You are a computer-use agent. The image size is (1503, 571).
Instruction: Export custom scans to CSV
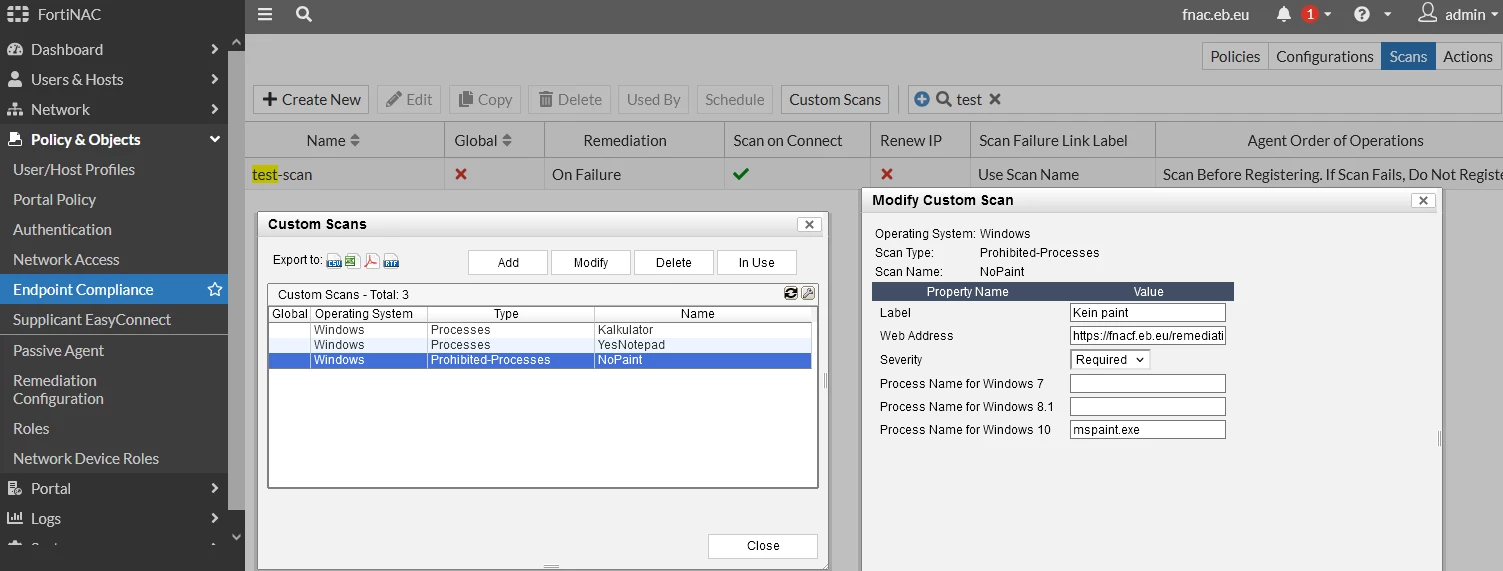[334, 262]
